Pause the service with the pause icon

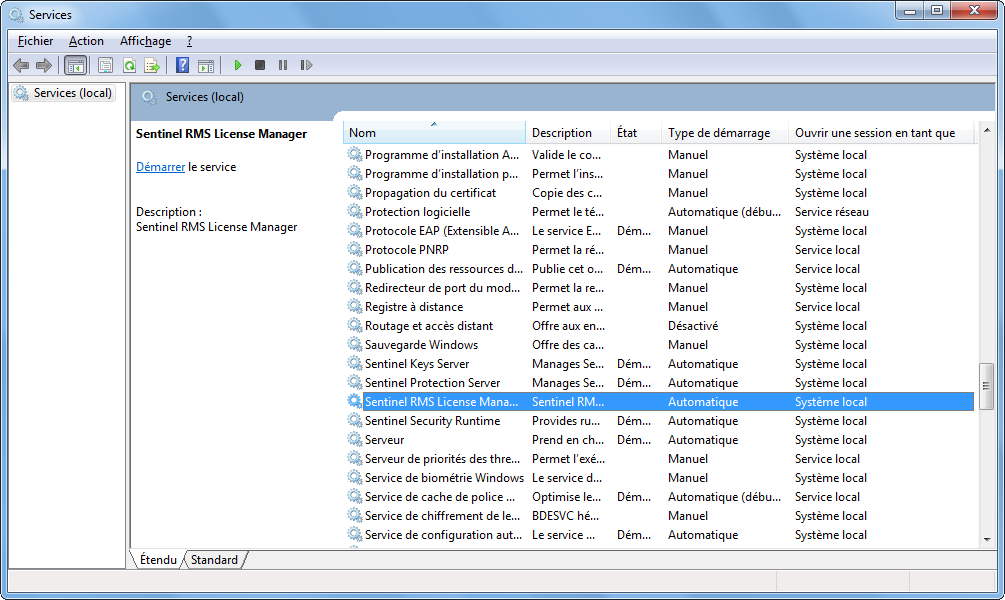pos(283,65)
